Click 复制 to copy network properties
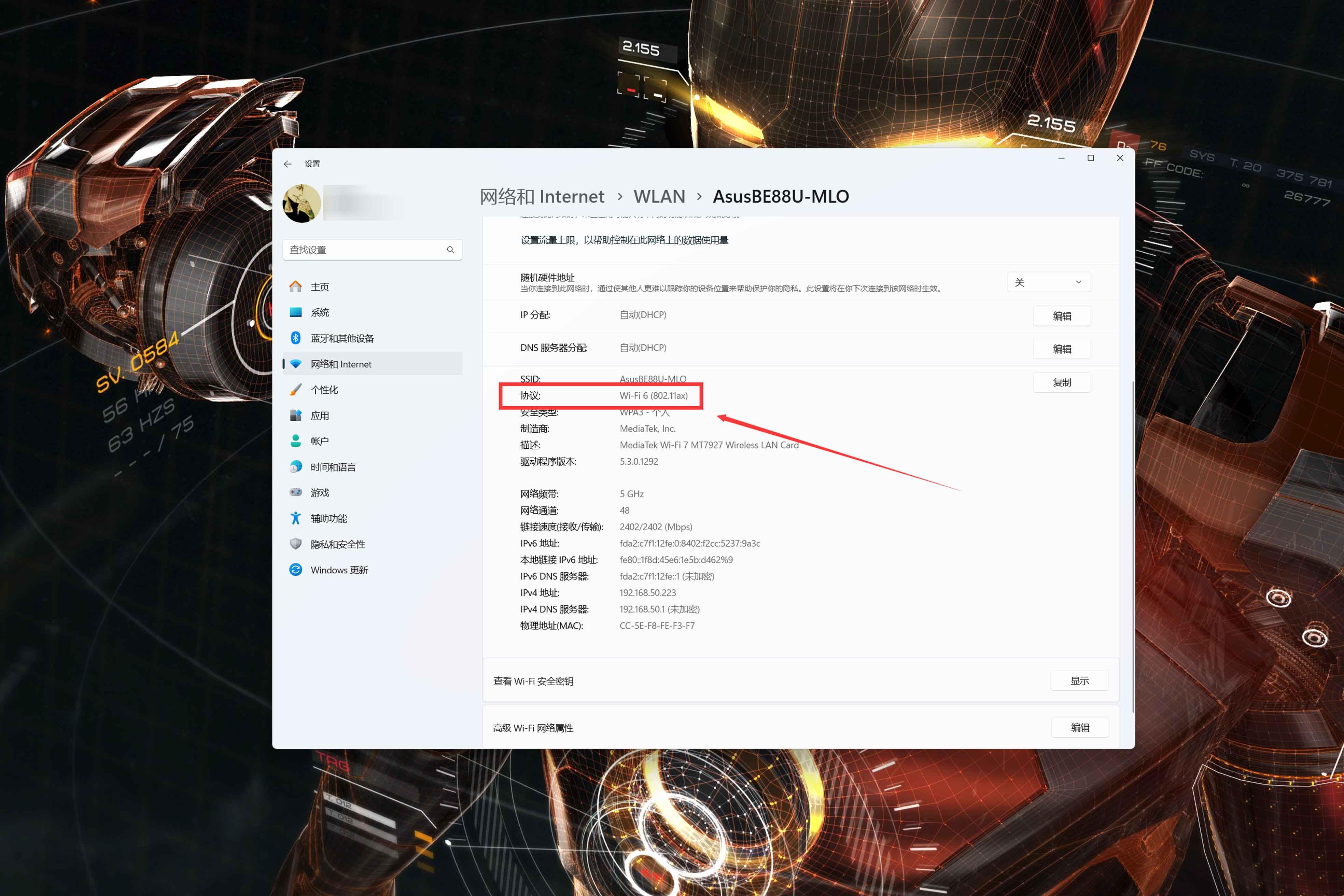This screenshot has height=896, width=1344. coord(1061,382)
